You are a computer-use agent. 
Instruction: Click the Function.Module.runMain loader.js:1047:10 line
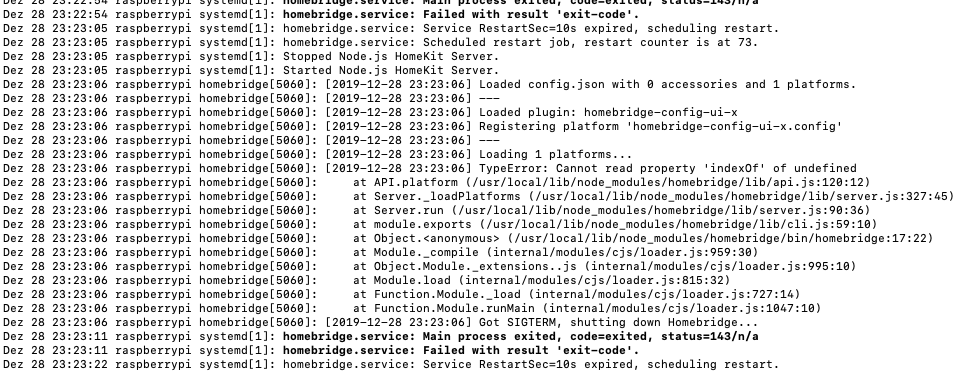(x=412, y=308)
